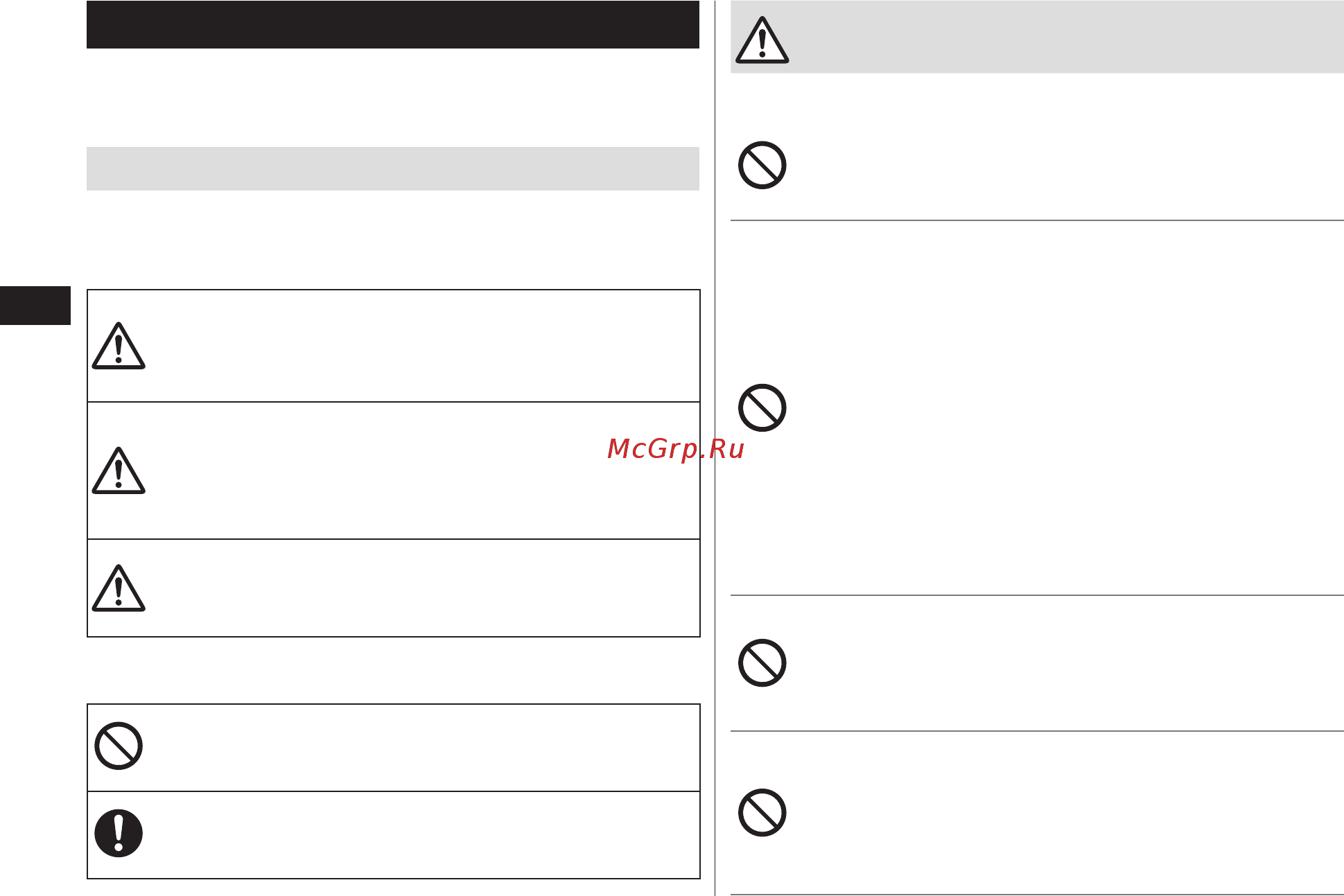The image size is (1344, 896).
Task: Select the first warning triangle in the three-row table
Action: tap(119, 346)
